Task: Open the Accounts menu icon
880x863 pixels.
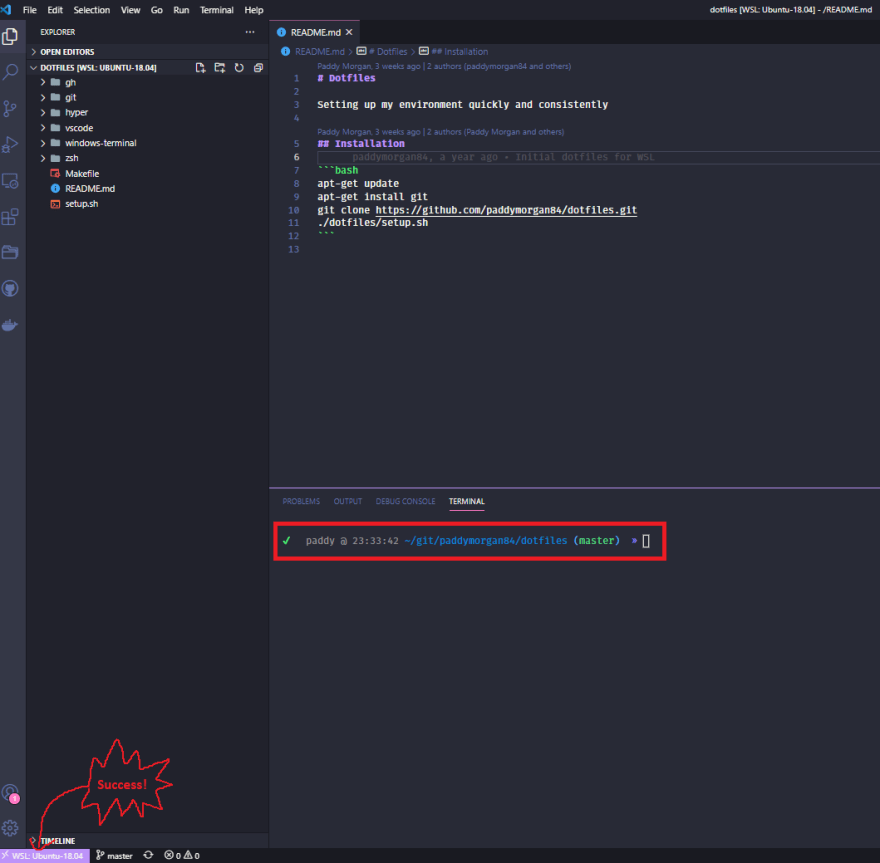Action: 10,793
